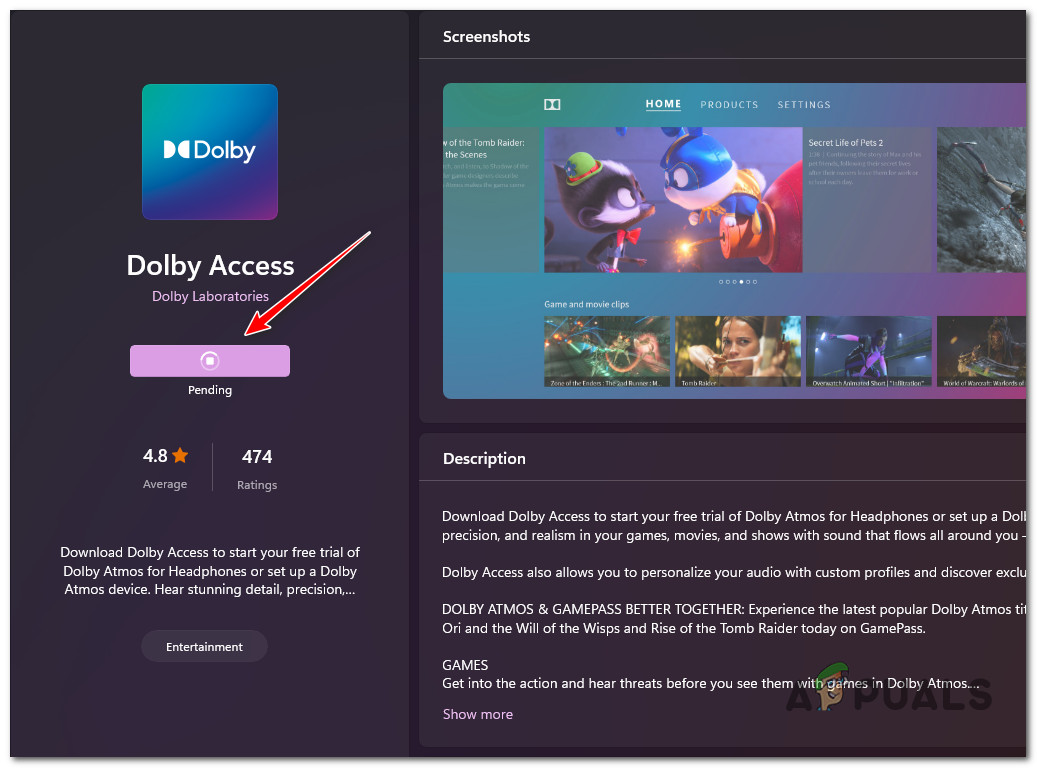Click the 4.8 Average rating
1037x768 pixels.
point(165,468)
